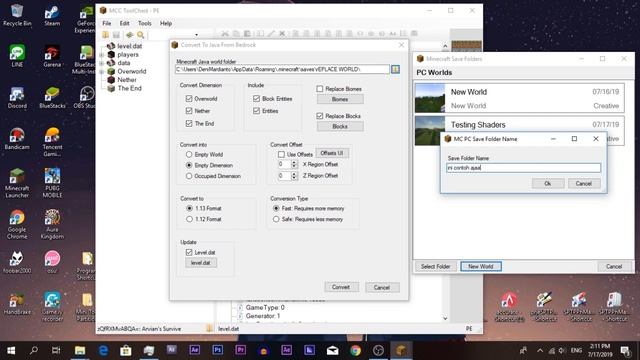Open the Help menu
640x360 pixels.
point(166,23)
